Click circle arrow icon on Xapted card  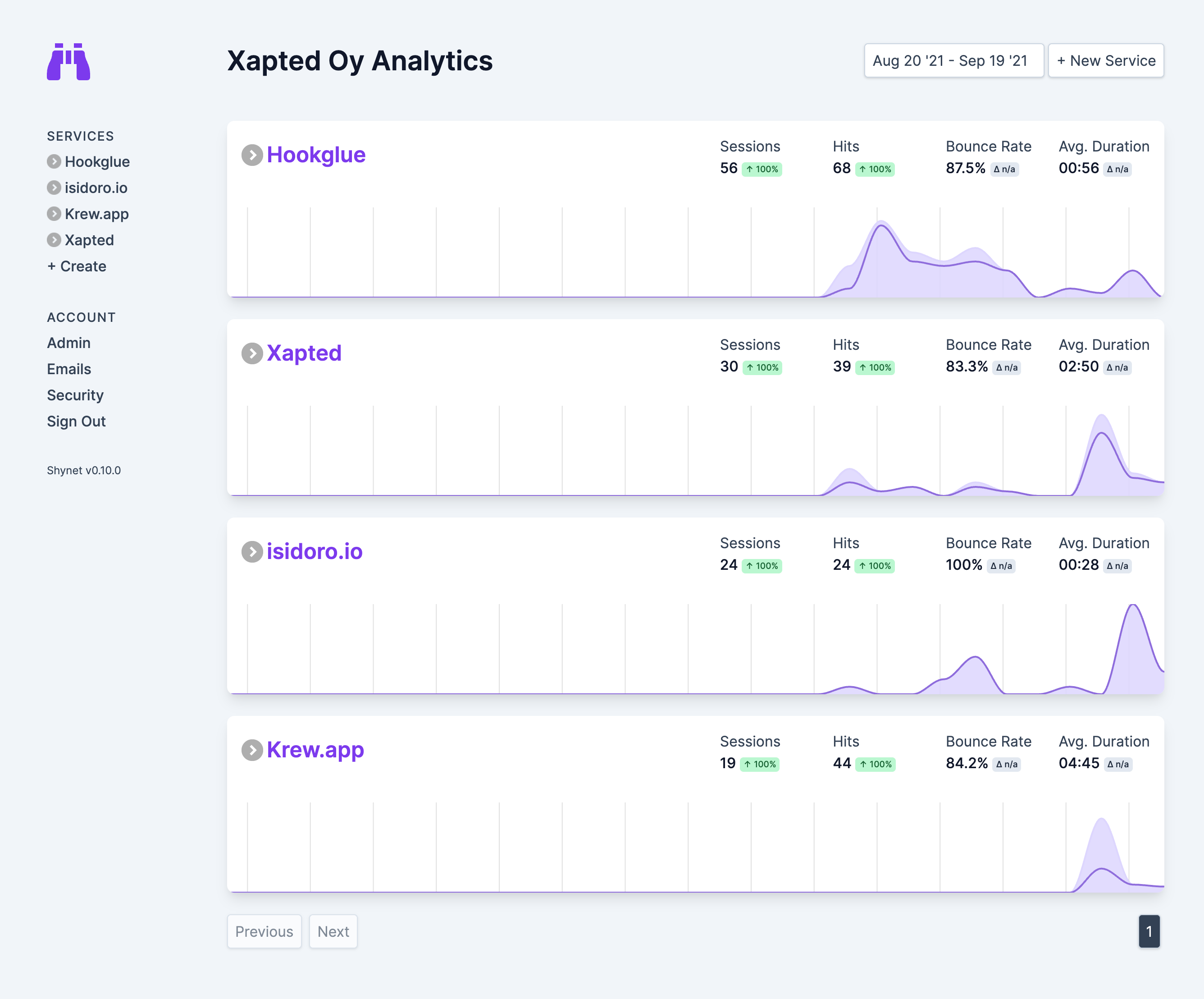(x=252, y=353)
